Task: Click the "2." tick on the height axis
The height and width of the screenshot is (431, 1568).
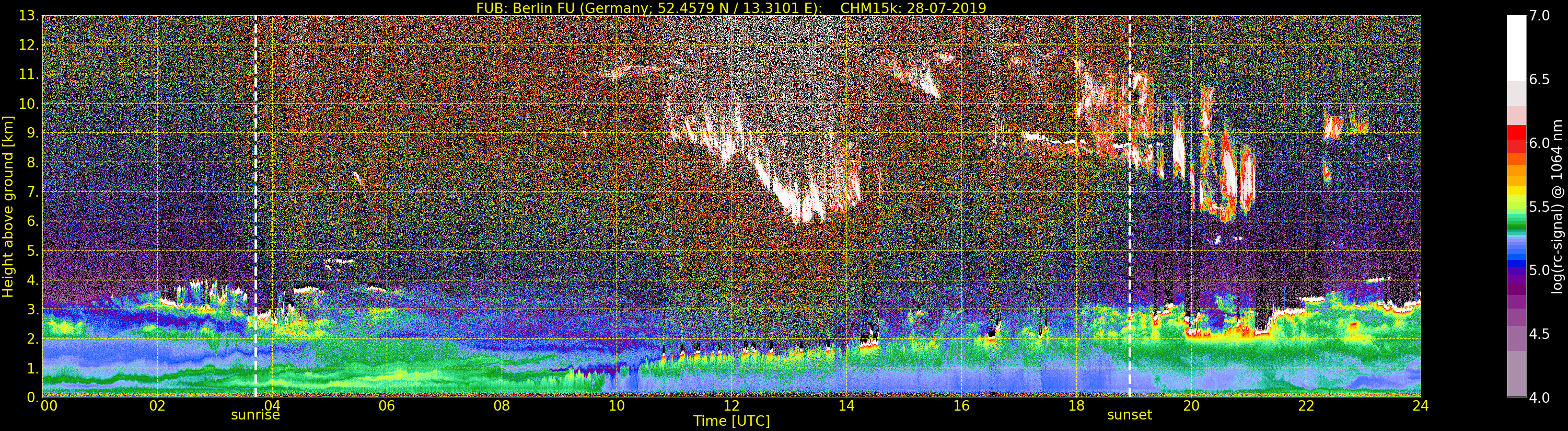Action: click(33, 338)
